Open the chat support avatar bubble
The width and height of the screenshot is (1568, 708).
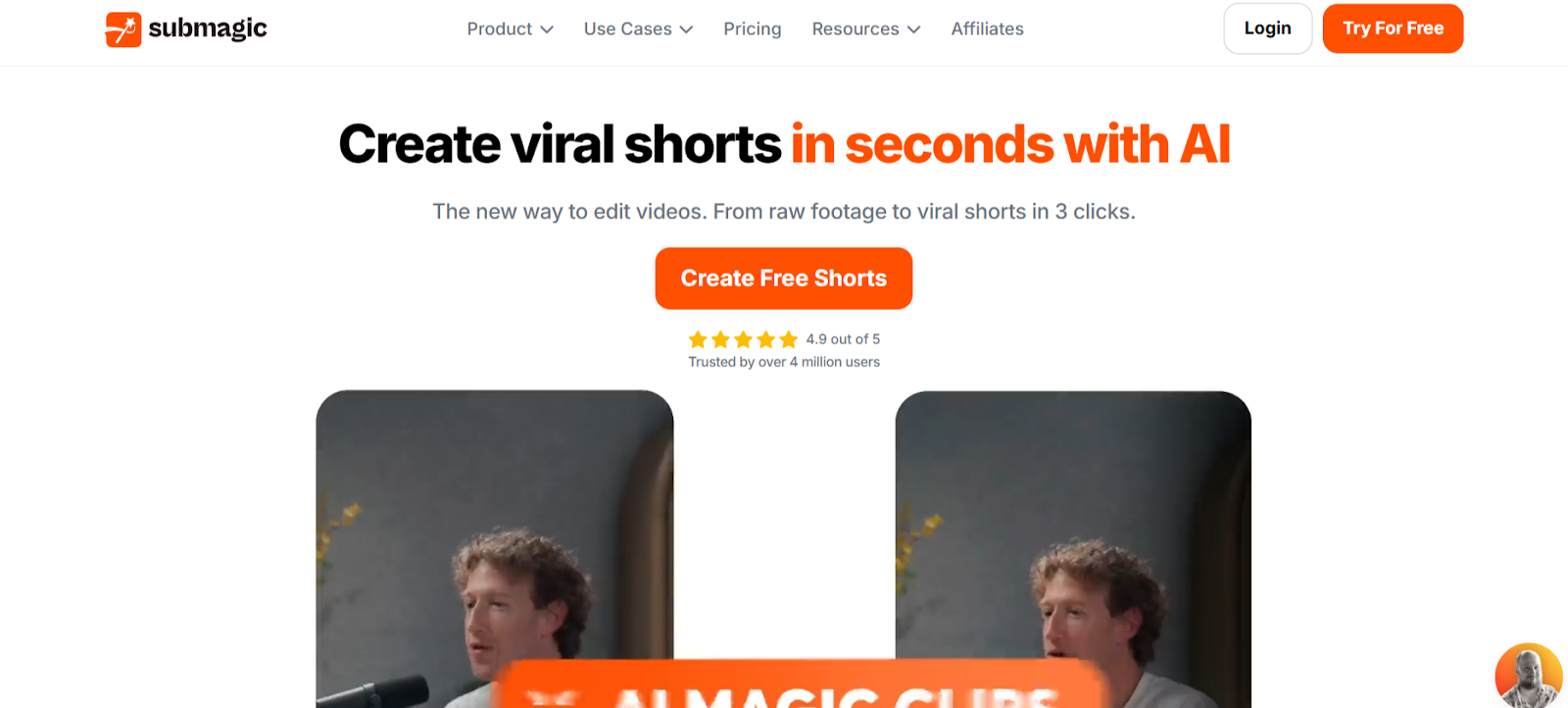(1528, 676)
